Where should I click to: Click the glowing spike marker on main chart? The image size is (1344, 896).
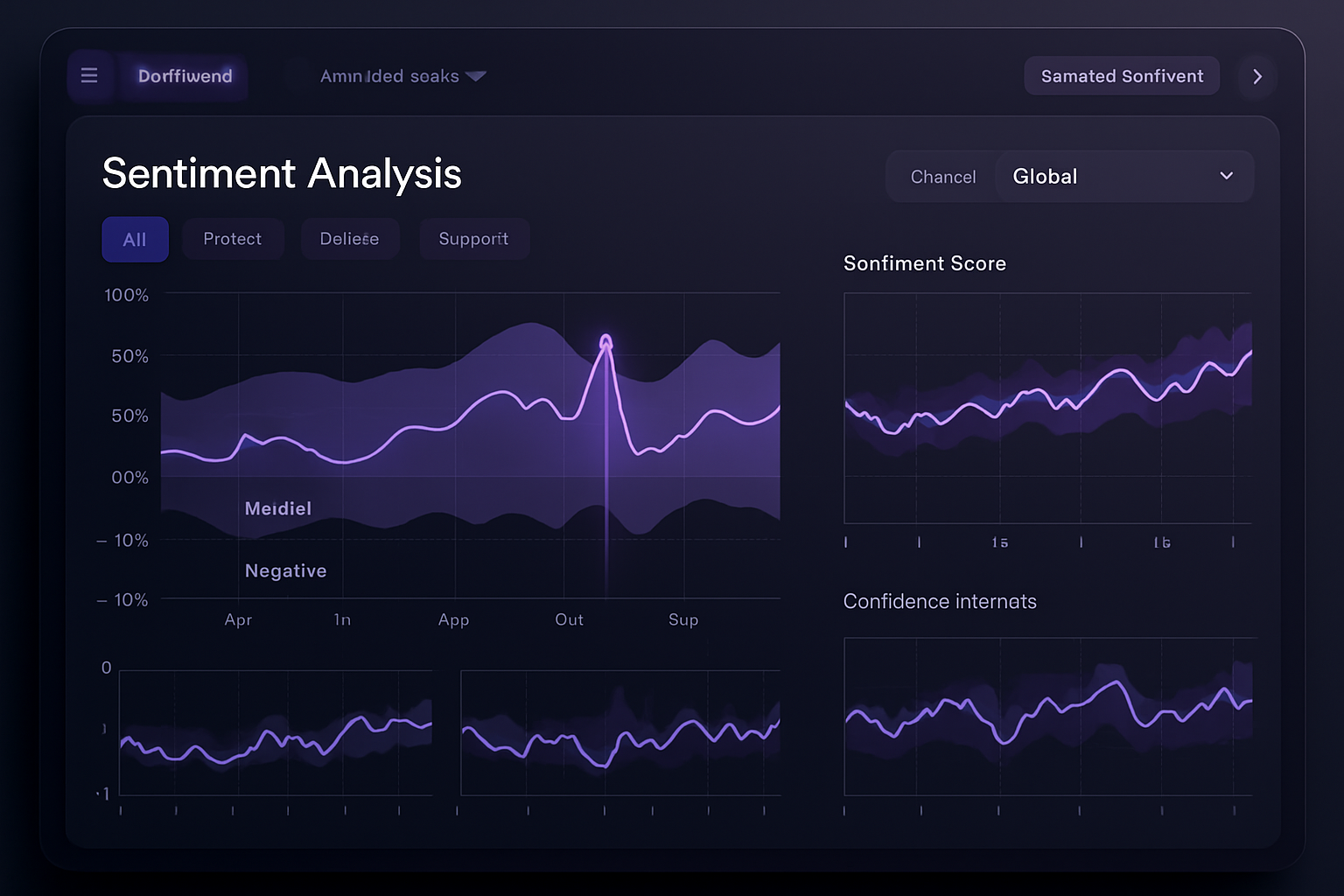605,339
